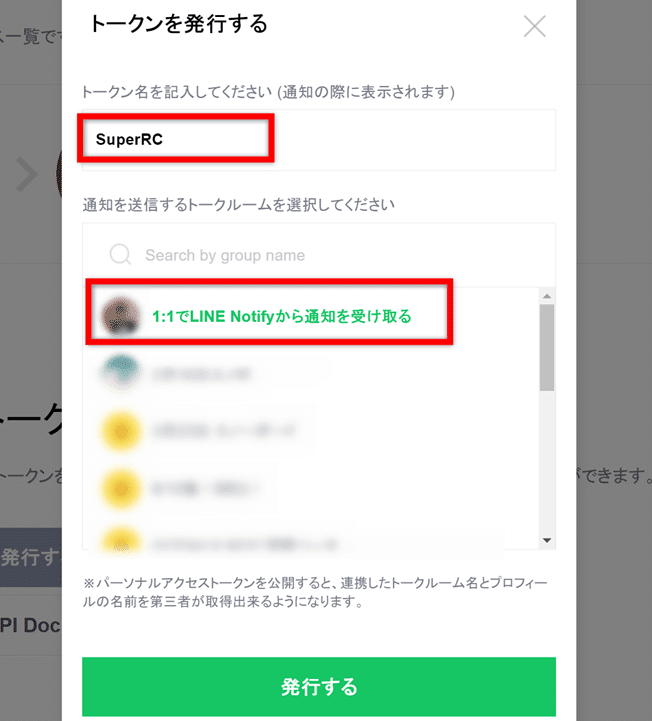The image size is (652, 721).
Task: Click the scroll down arrow of room list
Action: click(547, 540)
